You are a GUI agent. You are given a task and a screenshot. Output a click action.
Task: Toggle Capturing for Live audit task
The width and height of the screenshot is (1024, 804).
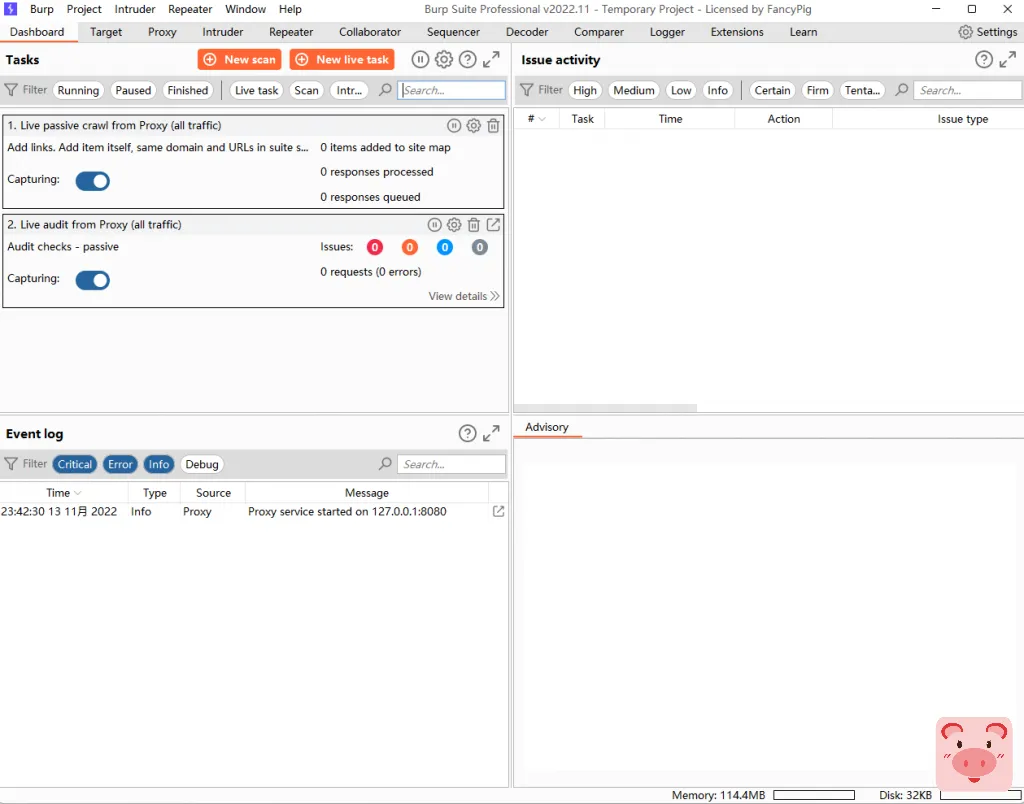point(93,280)
